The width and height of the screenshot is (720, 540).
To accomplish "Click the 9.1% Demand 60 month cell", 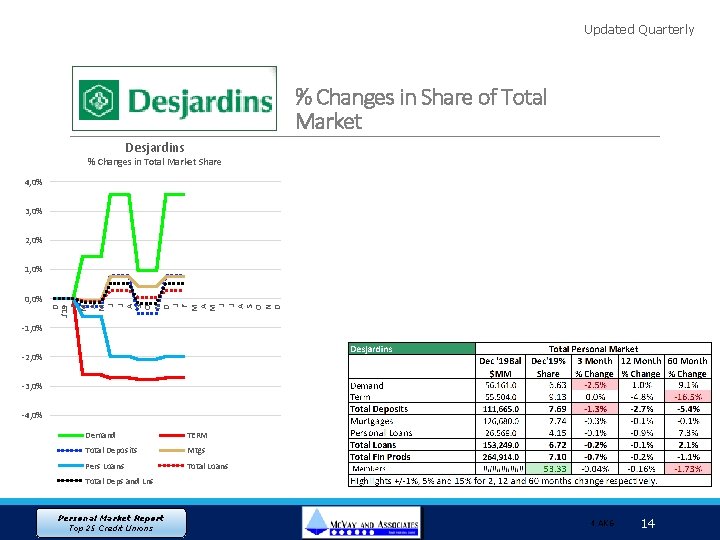I will click(x=687, y=385).
